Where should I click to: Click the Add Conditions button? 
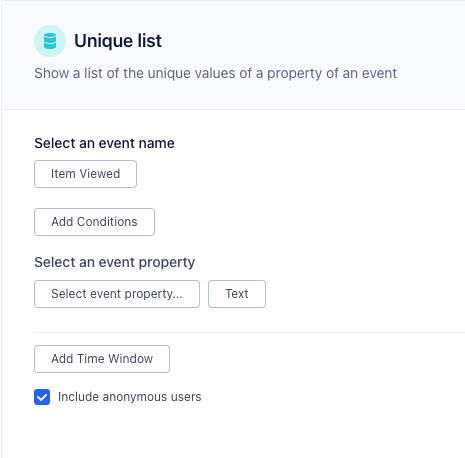[94, 222]
